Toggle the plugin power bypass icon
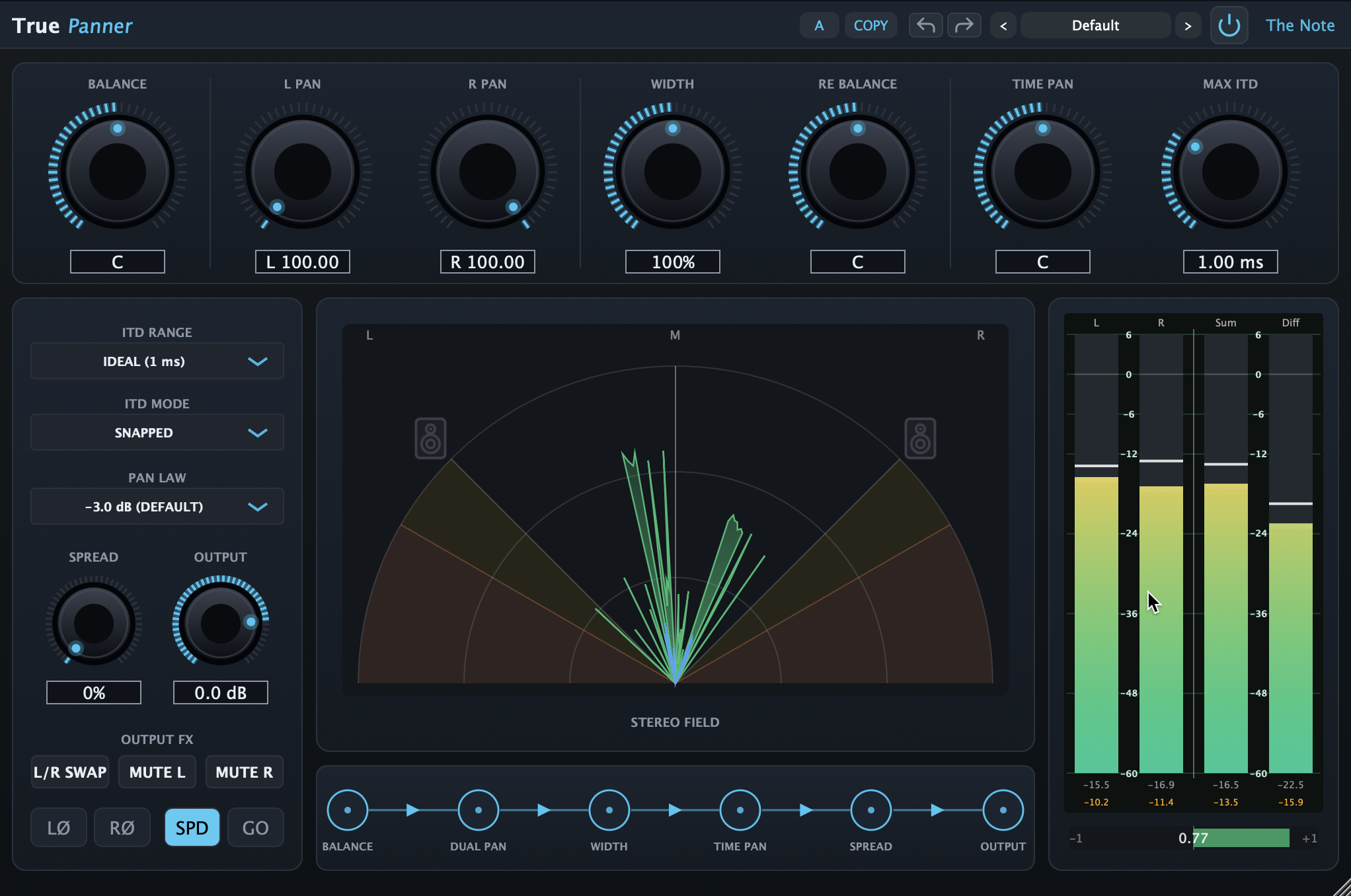The image size is (1351, 896). click(x=1229, y=26)
